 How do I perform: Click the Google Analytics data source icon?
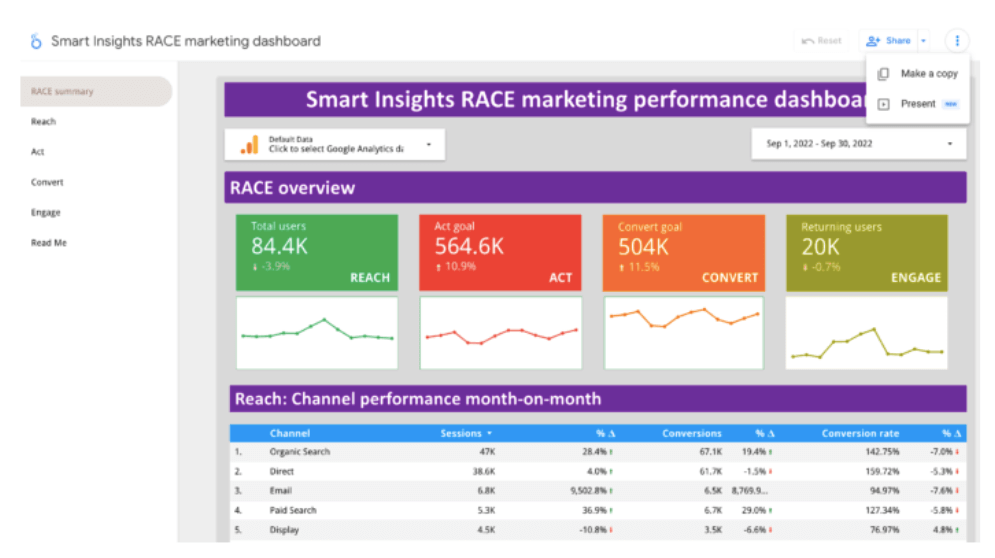click(x=249, y=145)
